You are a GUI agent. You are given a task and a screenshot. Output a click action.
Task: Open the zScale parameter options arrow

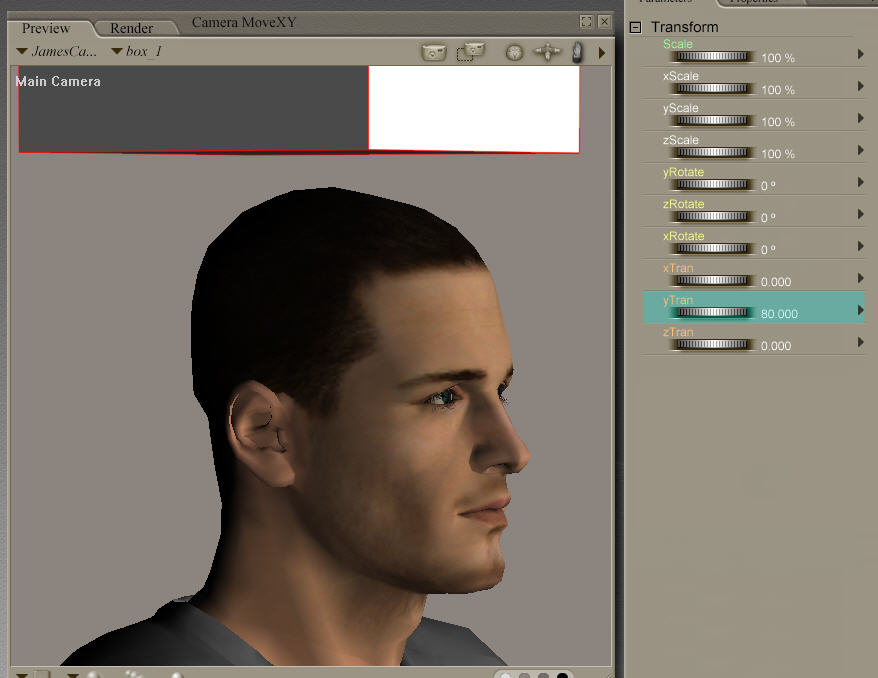(x=861, y=149)
